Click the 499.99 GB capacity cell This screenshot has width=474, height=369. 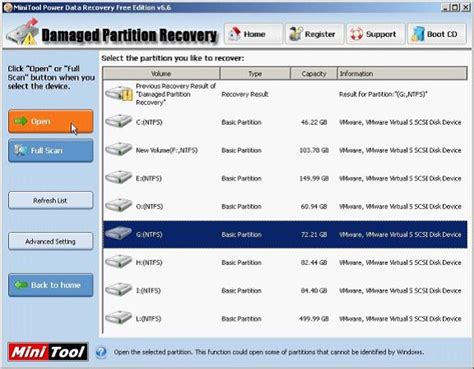click(x=314, y=319)
